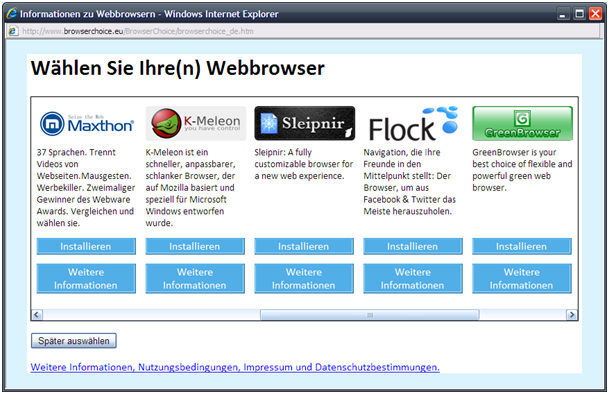
Task: Close the Internet Explorer window
Action: 595,14
